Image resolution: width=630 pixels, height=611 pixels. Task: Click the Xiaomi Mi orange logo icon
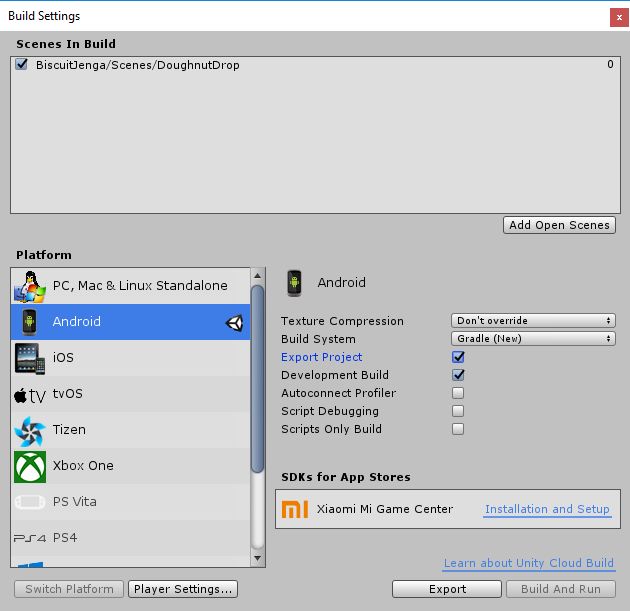coord(295,509)
